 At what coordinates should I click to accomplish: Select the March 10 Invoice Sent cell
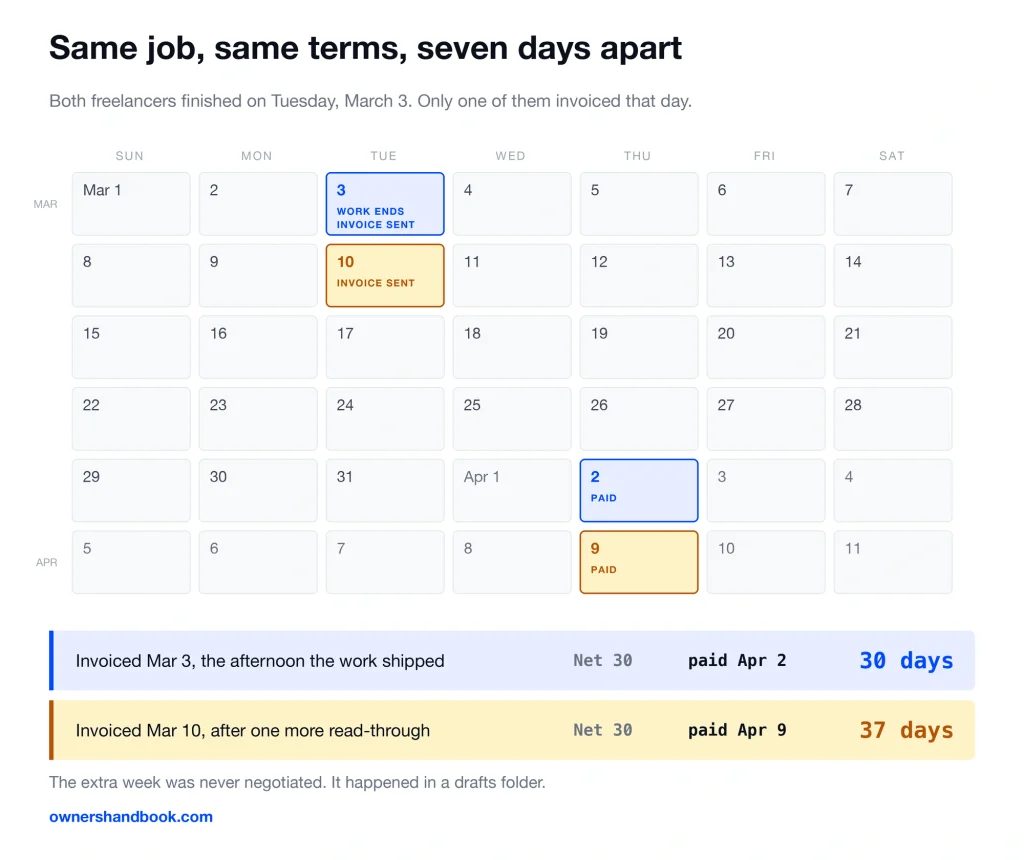tap(385, 276)
